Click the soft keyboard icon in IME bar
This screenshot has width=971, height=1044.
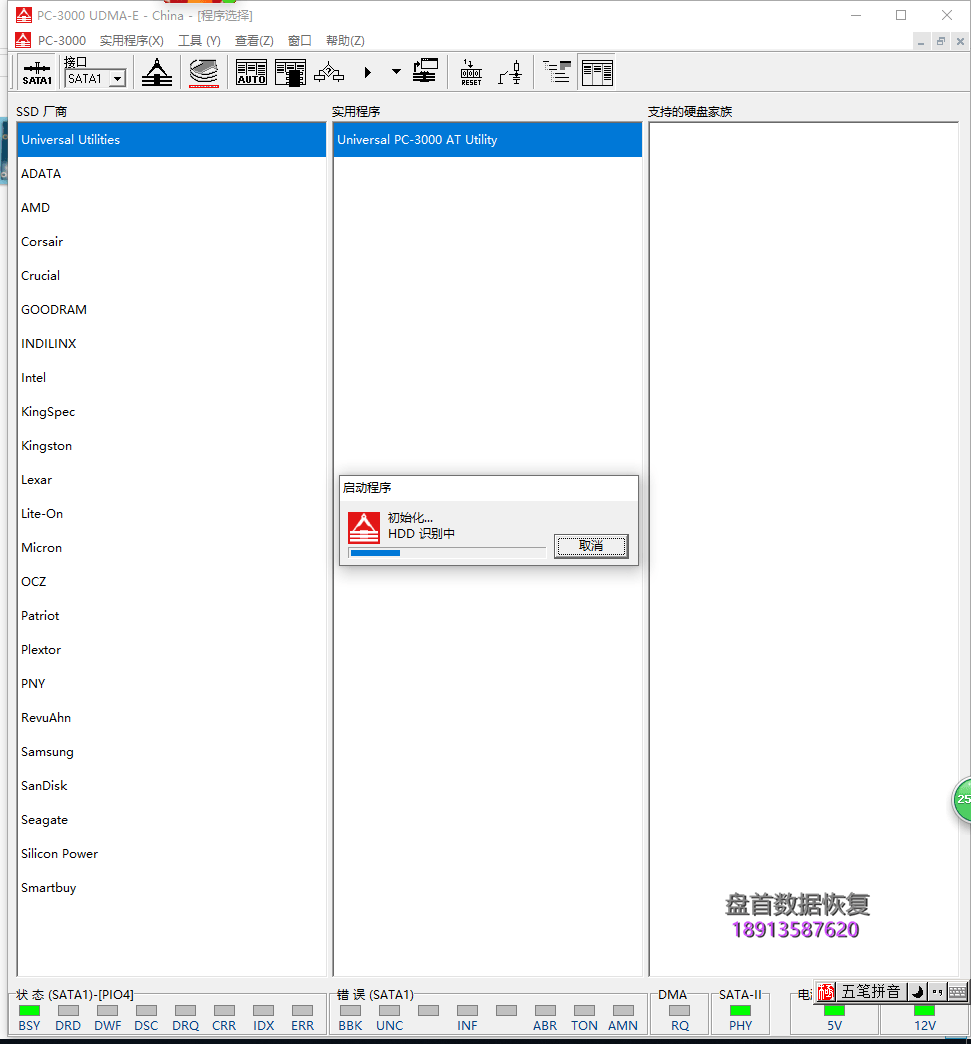pyautogui.click(x=957, y=992)
